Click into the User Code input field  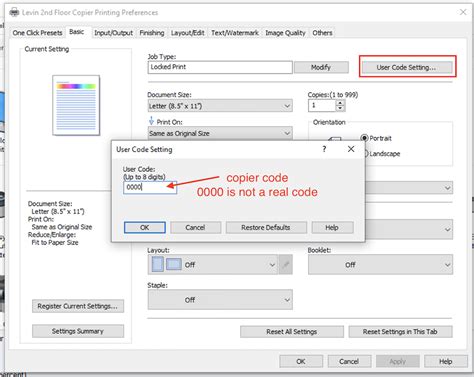pyautogui.click(x=150, y=187)
